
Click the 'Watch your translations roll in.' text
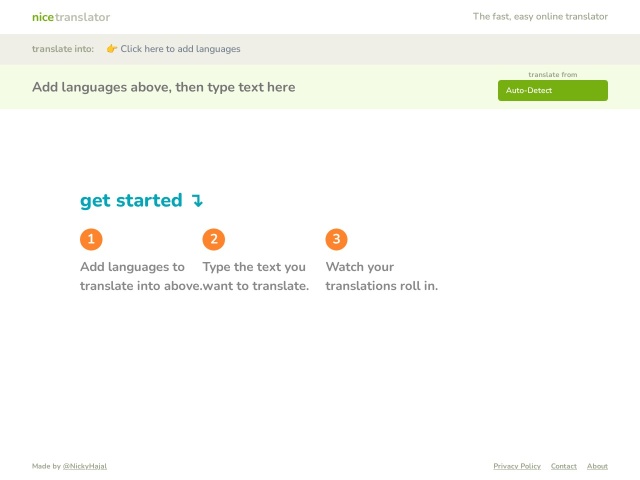(382, 276)
